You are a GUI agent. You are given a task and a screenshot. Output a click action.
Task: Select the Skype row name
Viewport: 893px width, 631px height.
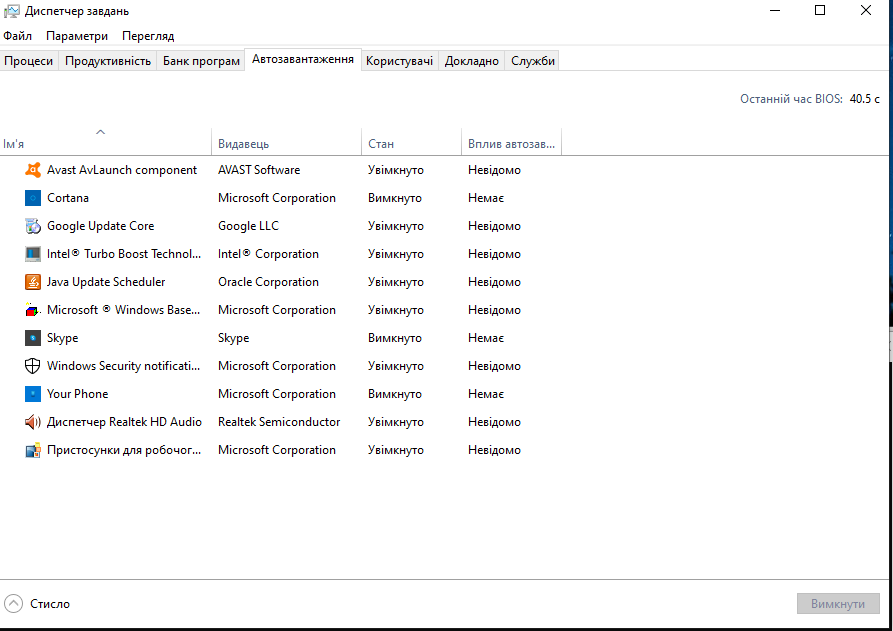click(63, 338)
